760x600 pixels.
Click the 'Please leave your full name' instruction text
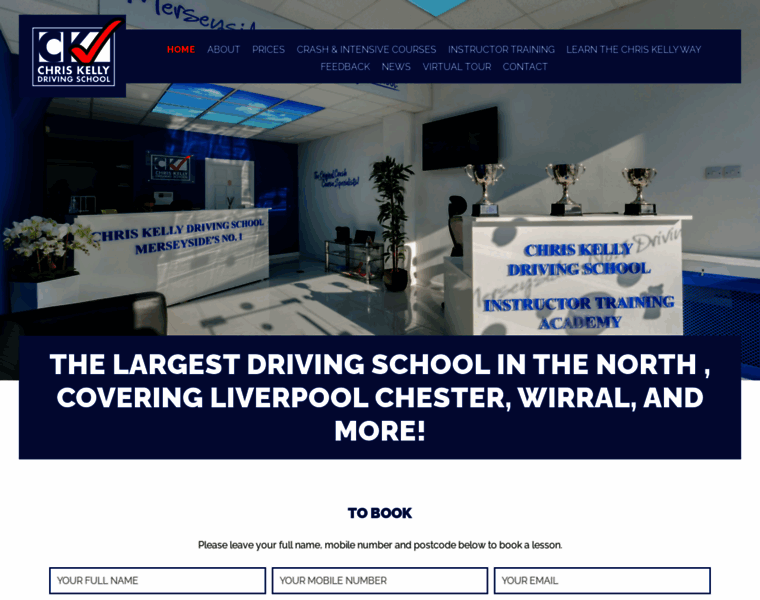point(380,545)
